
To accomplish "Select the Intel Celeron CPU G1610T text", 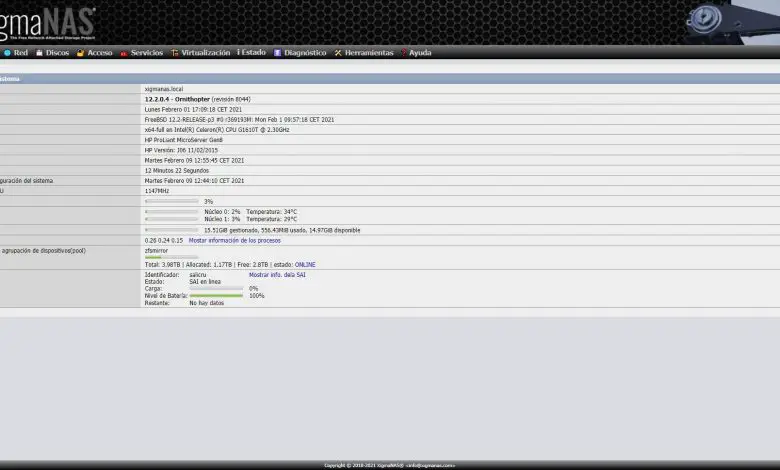I will pos(217,130).
